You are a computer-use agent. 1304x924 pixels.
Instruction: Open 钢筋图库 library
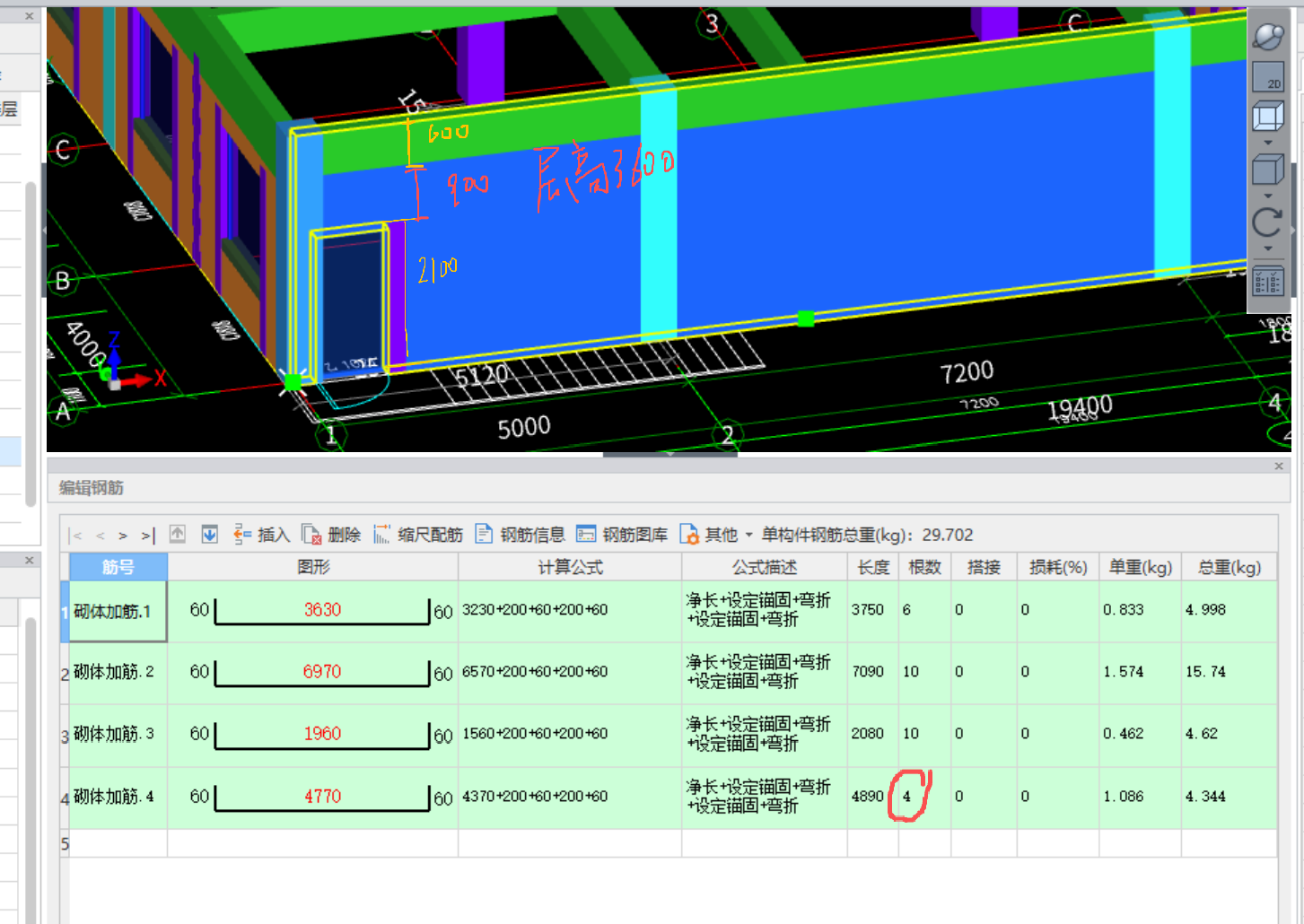622,535
